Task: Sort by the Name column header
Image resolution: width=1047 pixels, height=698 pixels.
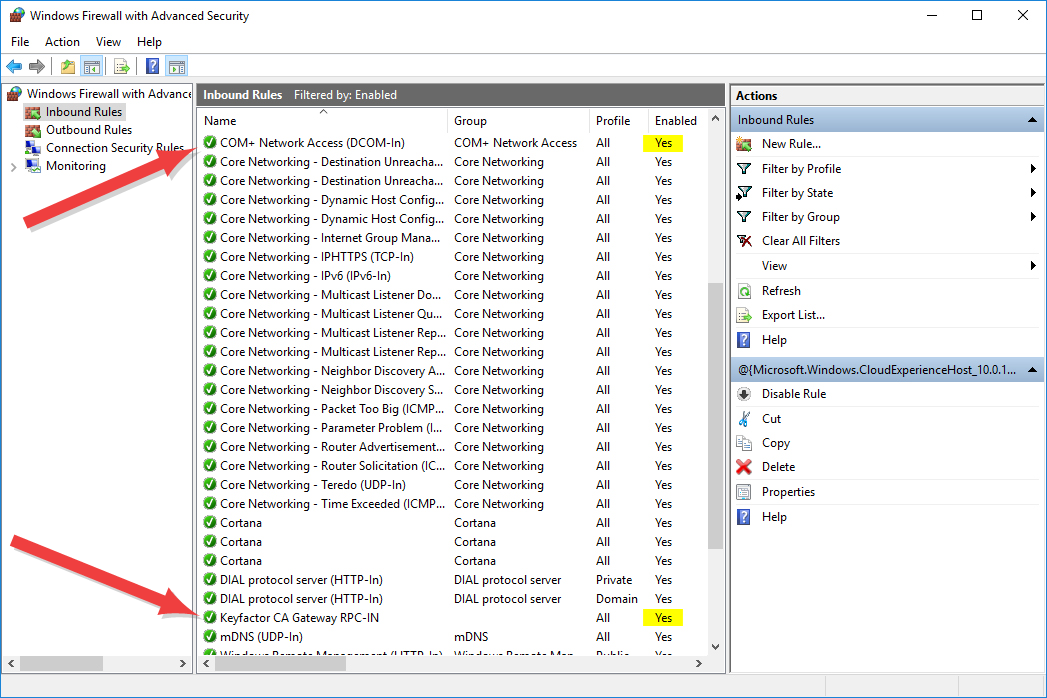Action: coord(323,120)
